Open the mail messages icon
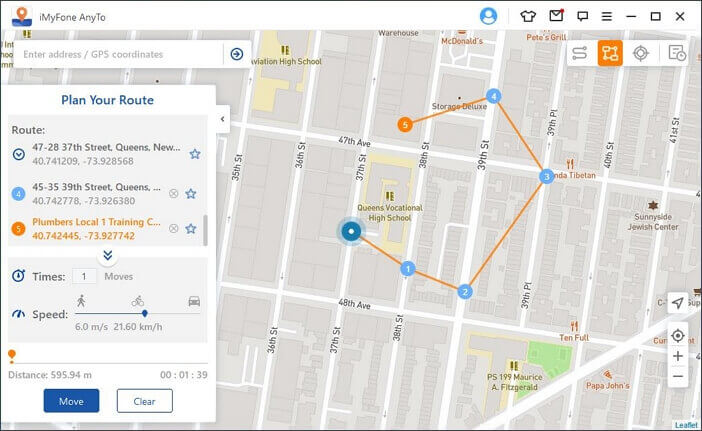This screenshot has height=431, width=702. pyautogui.click(x=556, y=16)
